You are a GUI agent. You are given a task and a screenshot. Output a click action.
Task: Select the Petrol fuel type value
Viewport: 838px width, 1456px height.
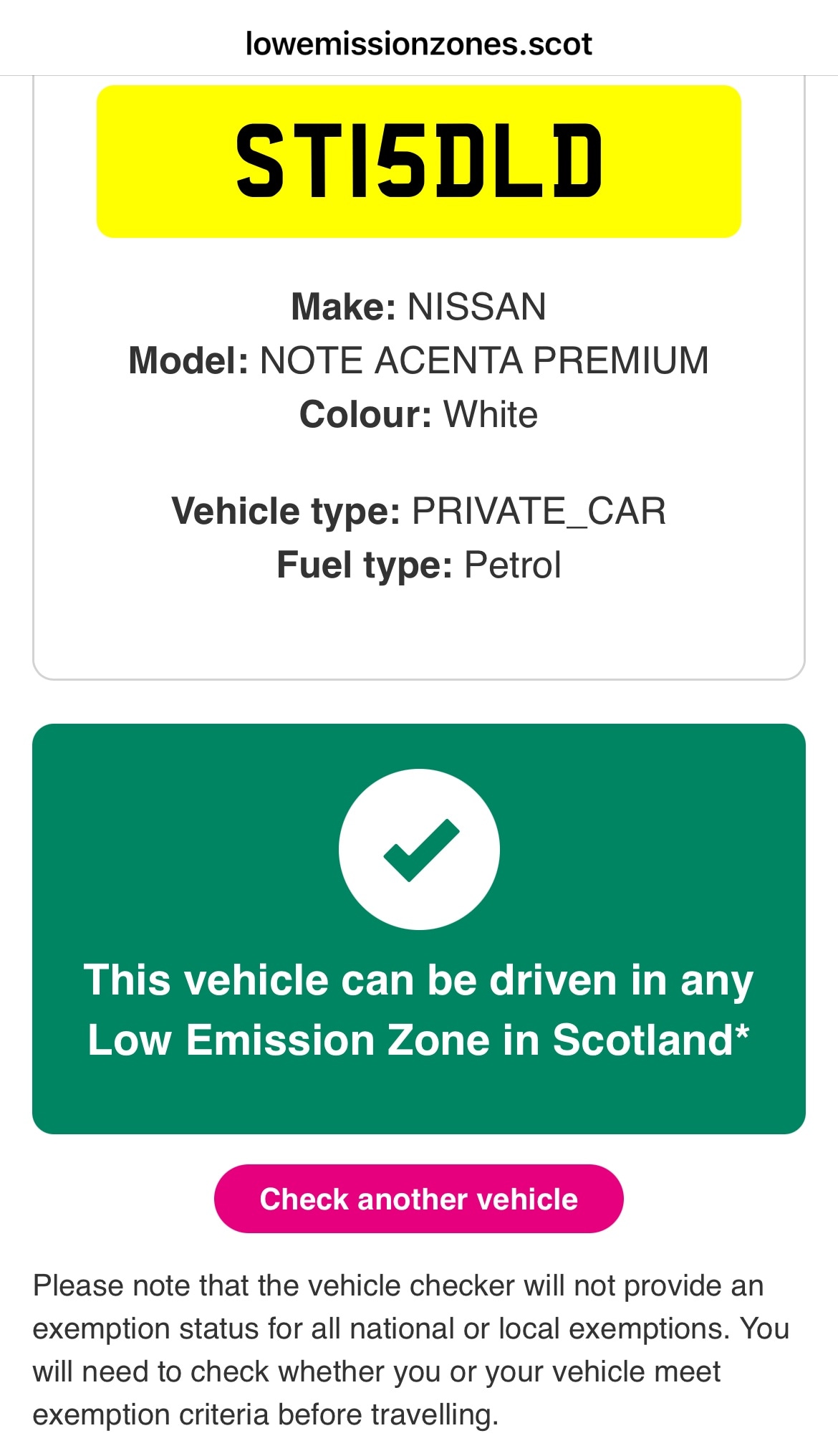512,565
